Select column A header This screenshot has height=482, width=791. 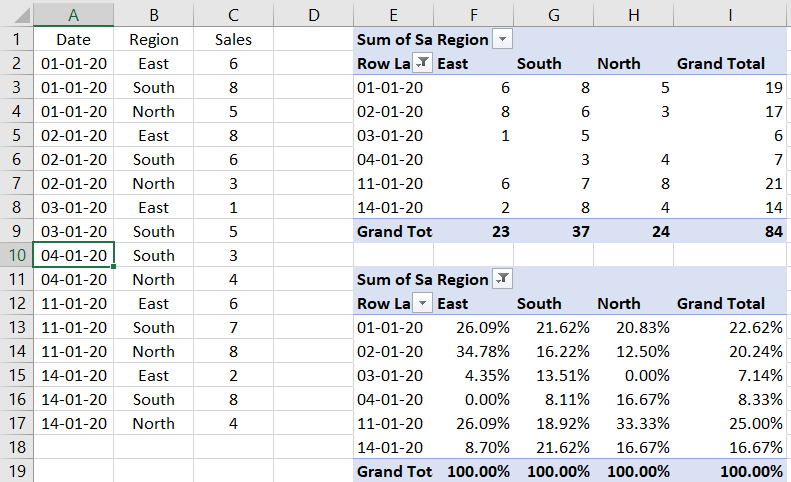coord(73,15)
